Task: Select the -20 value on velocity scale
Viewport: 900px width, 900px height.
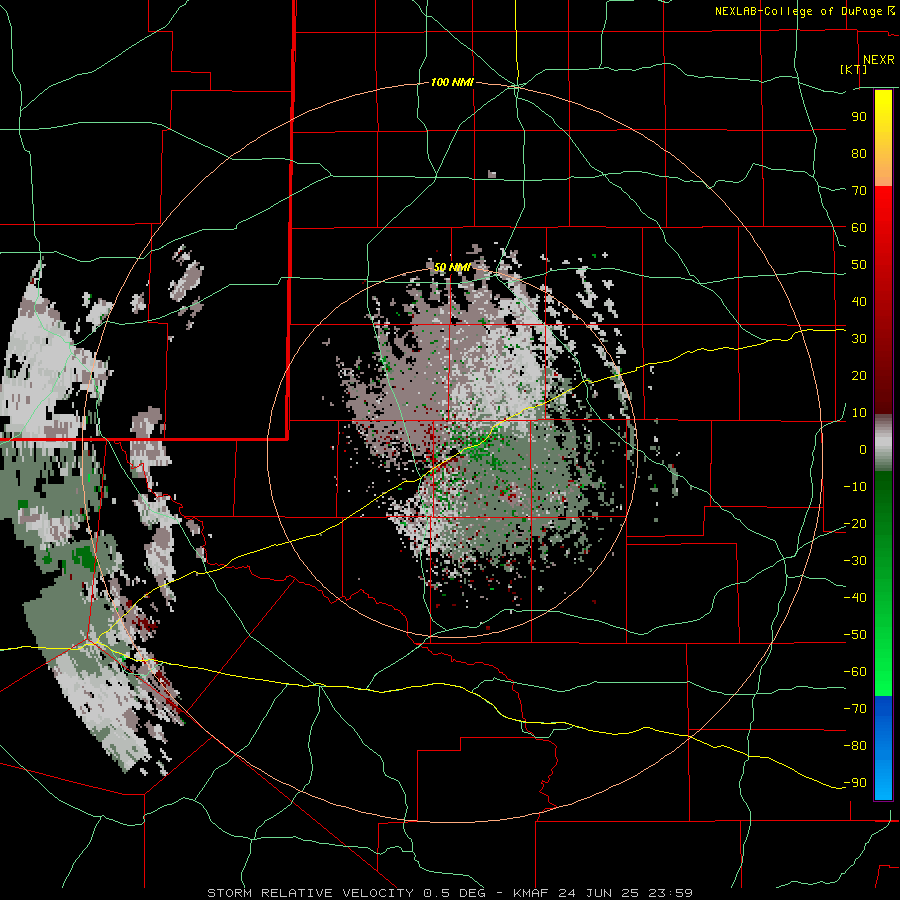Action: [x=855, y=523]
